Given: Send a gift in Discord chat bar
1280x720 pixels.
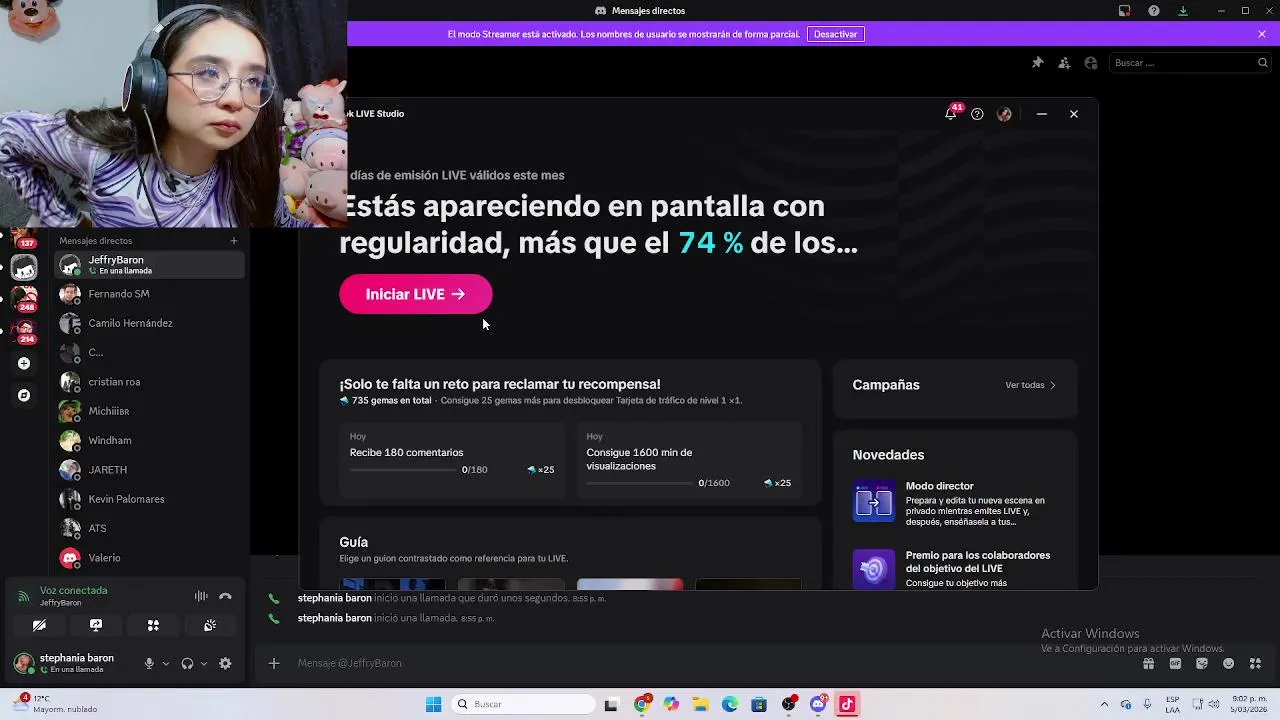Looking at the screenshot, I should [1148, 663].
